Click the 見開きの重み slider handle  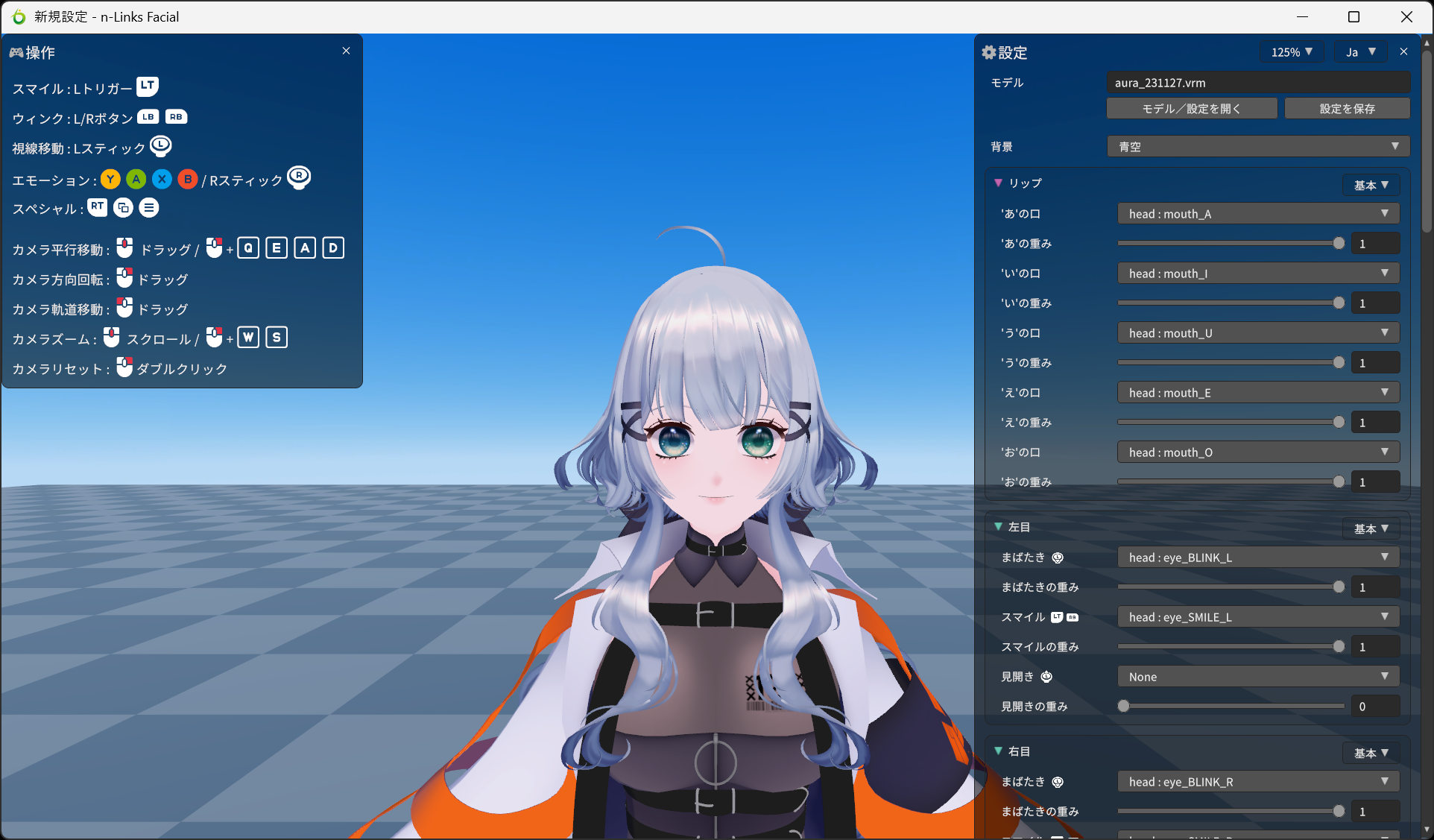pos(1123,706)
